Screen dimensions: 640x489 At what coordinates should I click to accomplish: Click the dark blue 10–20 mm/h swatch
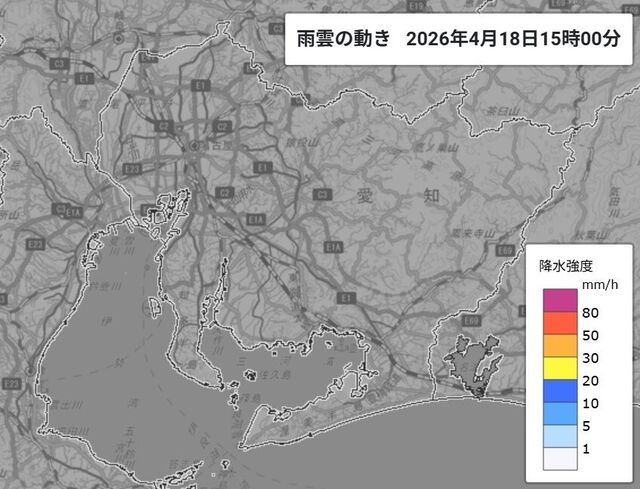pyautogui.click(x=560, y=391)
